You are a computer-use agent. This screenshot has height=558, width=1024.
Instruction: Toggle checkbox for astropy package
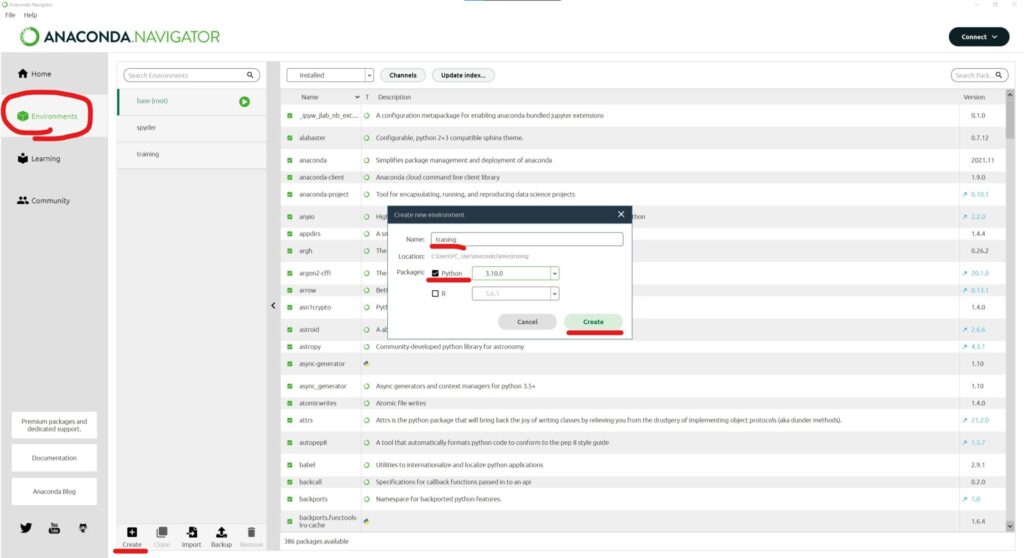click(290, 346)
